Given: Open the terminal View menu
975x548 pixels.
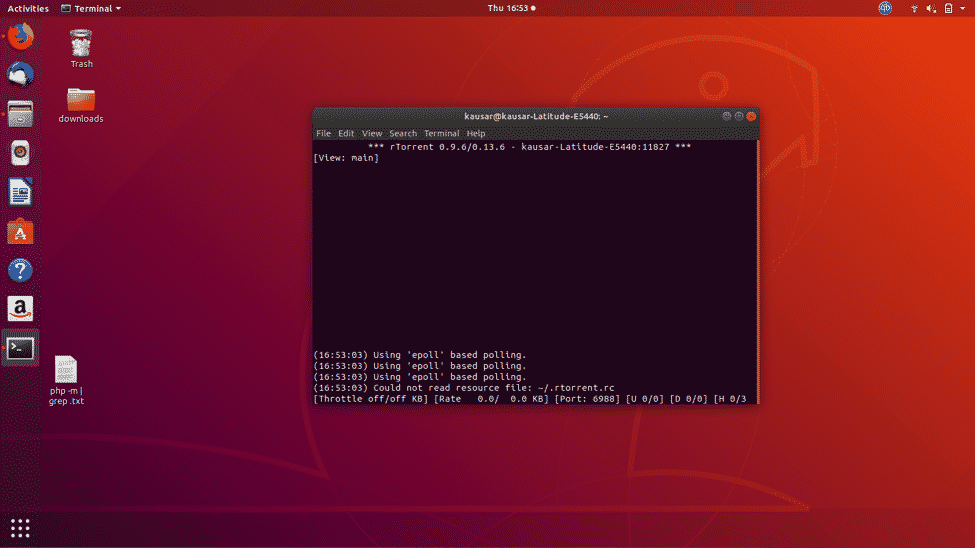Looking at the screenshot, I should 372,133.
